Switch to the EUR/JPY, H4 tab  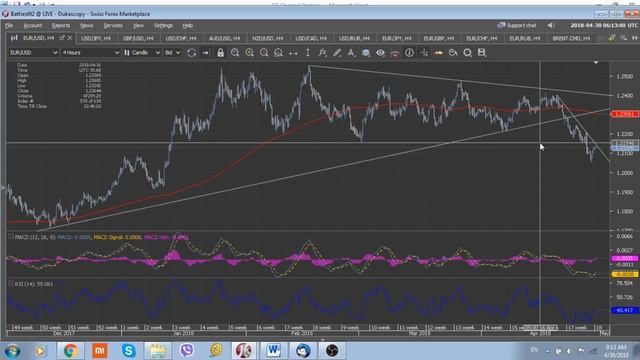(x=397, y=38)
